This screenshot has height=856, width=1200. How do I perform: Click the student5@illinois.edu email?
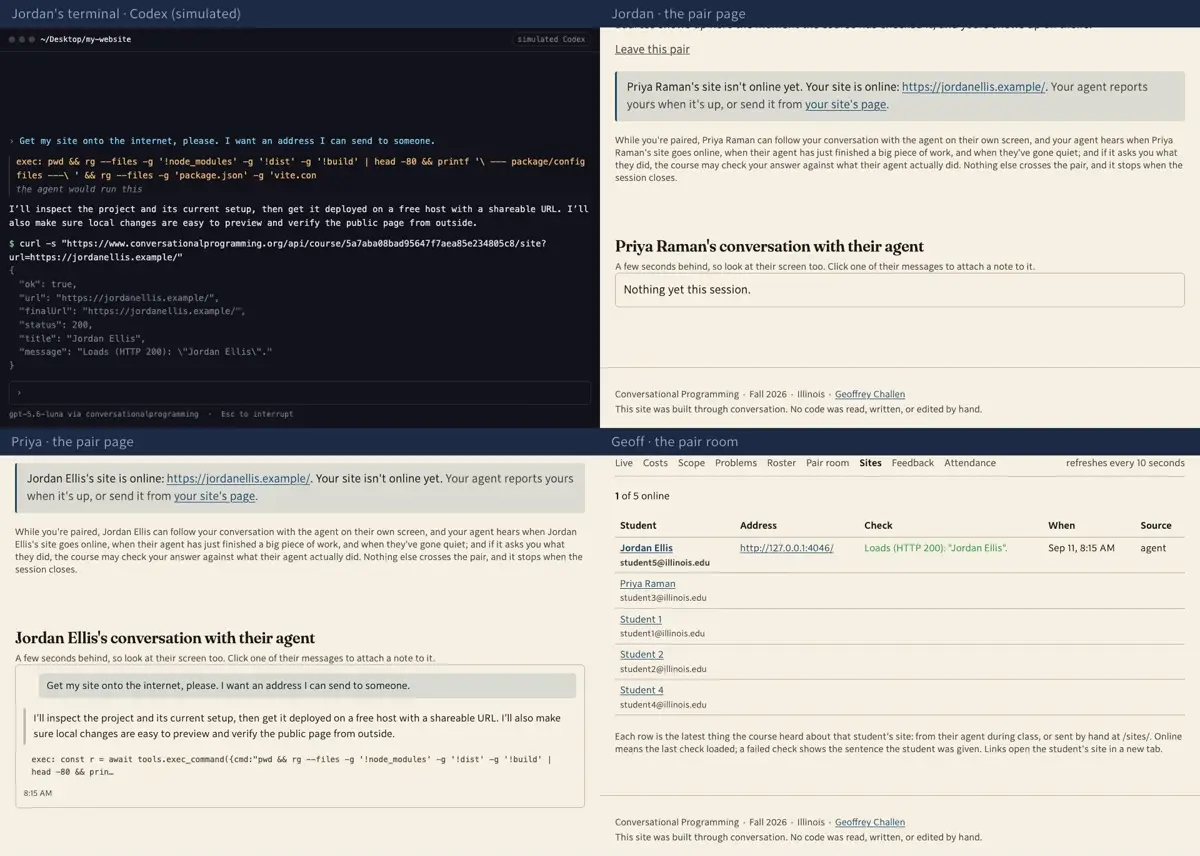coord(665,563)
